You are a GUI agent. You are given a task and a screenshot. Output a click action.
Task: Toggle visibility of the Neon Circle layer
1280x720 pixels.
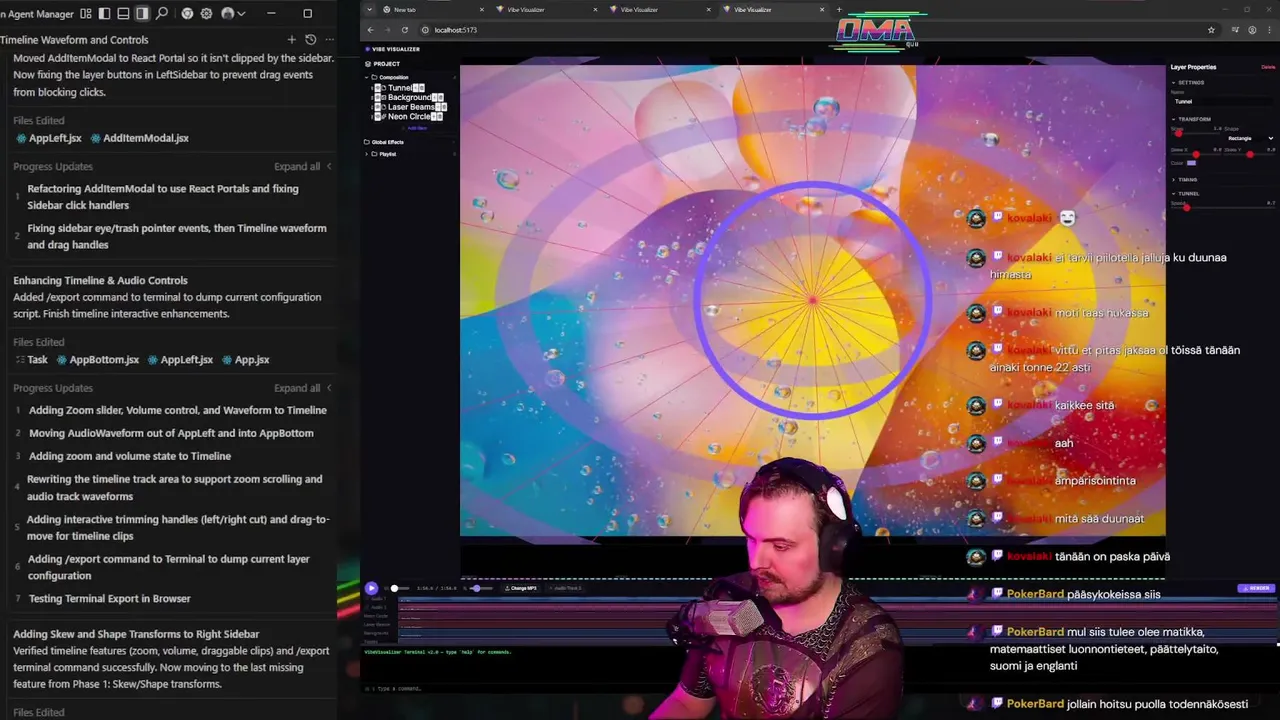pos(378,116)
